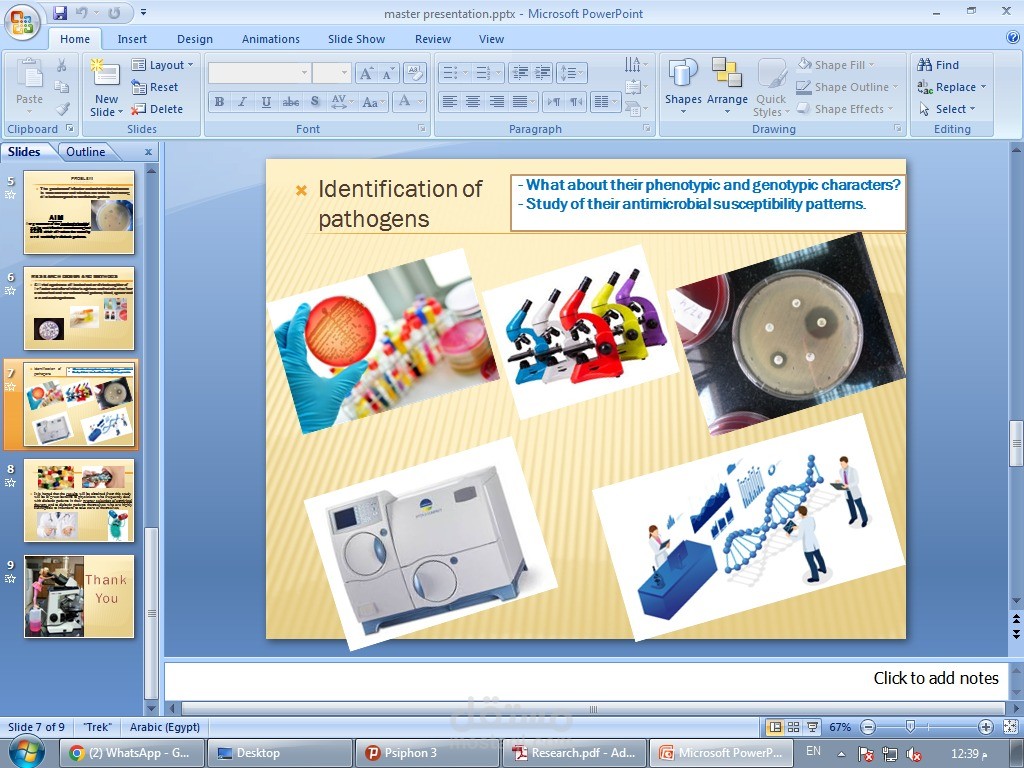Open the font name combo box
Screen dimensions: 1024x768
point(259,72)
